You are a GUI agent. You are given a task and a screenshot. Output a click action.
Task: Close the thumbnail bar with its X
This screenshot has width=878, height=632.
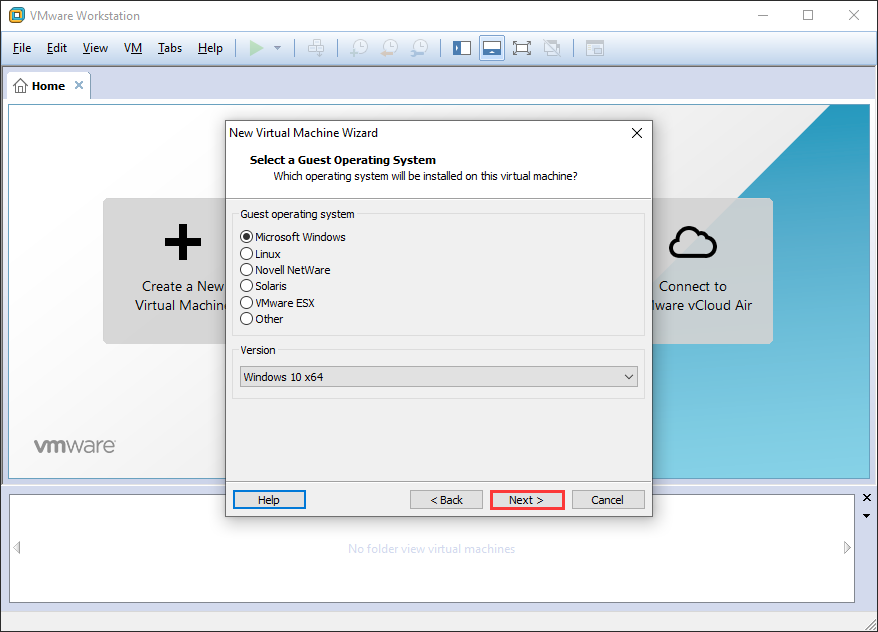(867, 498)
